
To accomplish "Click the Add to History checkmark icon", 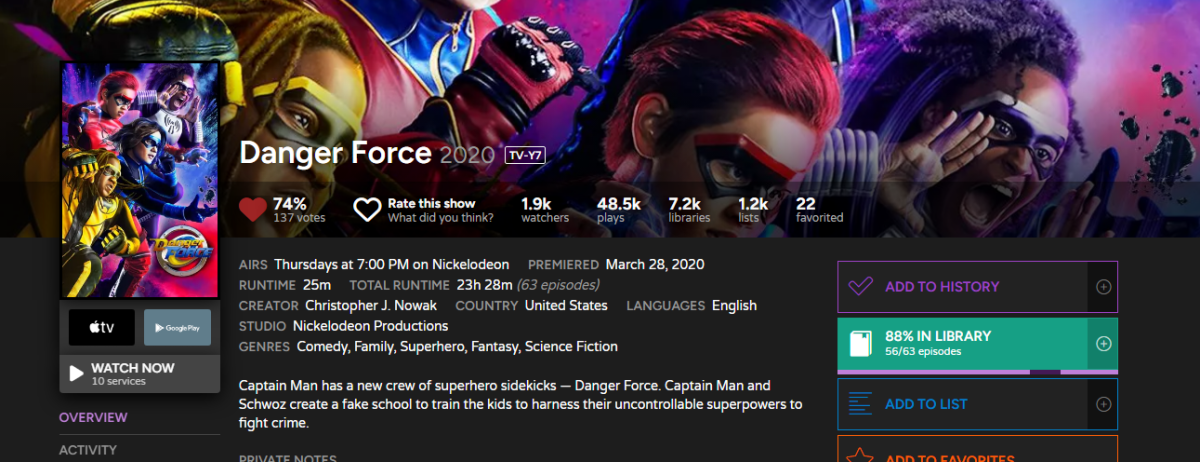I will pyautogui.click(x=860, y=287).
